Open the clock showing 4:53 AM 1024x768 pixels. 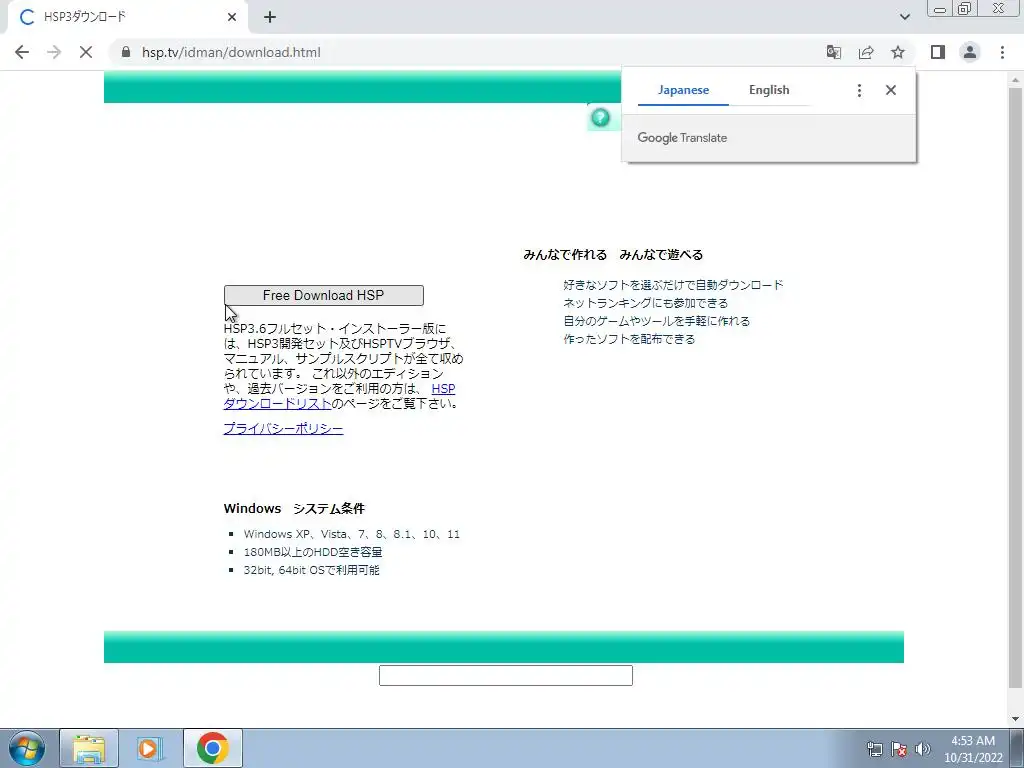(x=973, y=749)
